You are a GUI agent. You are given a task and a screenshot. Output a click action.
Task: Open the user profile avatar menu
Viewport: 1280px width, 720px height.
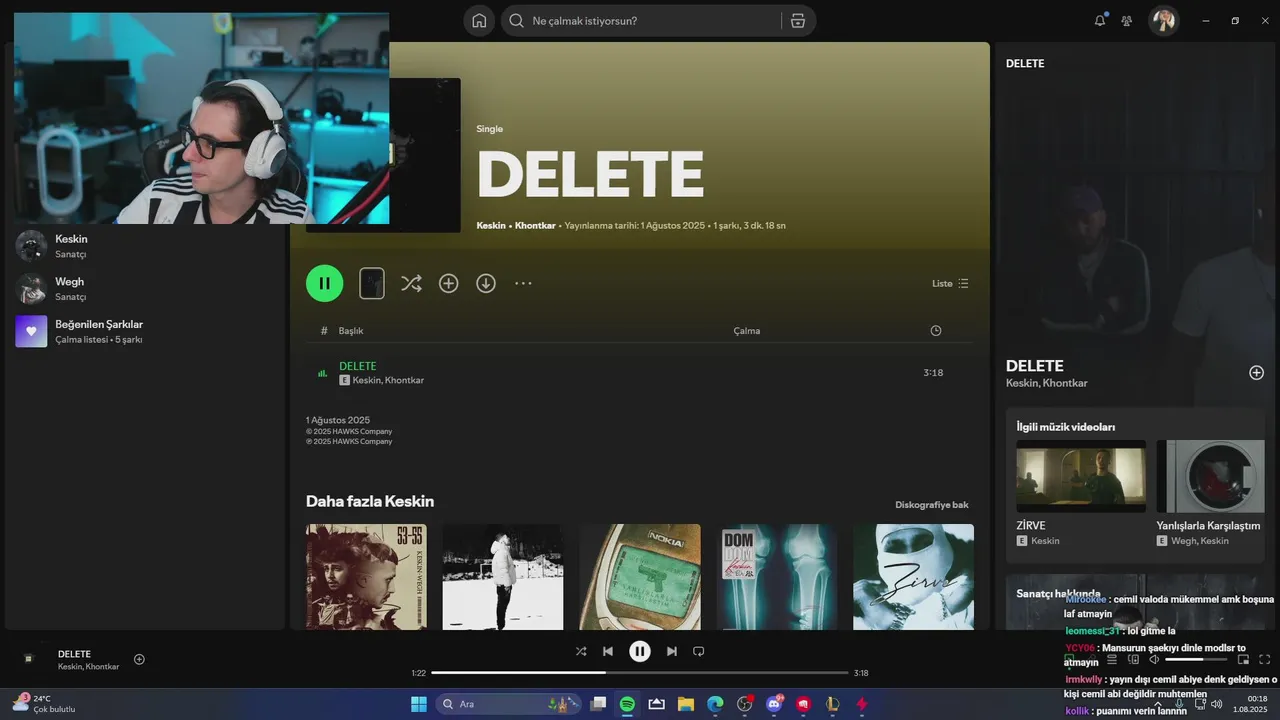(x=1163, y=20)
